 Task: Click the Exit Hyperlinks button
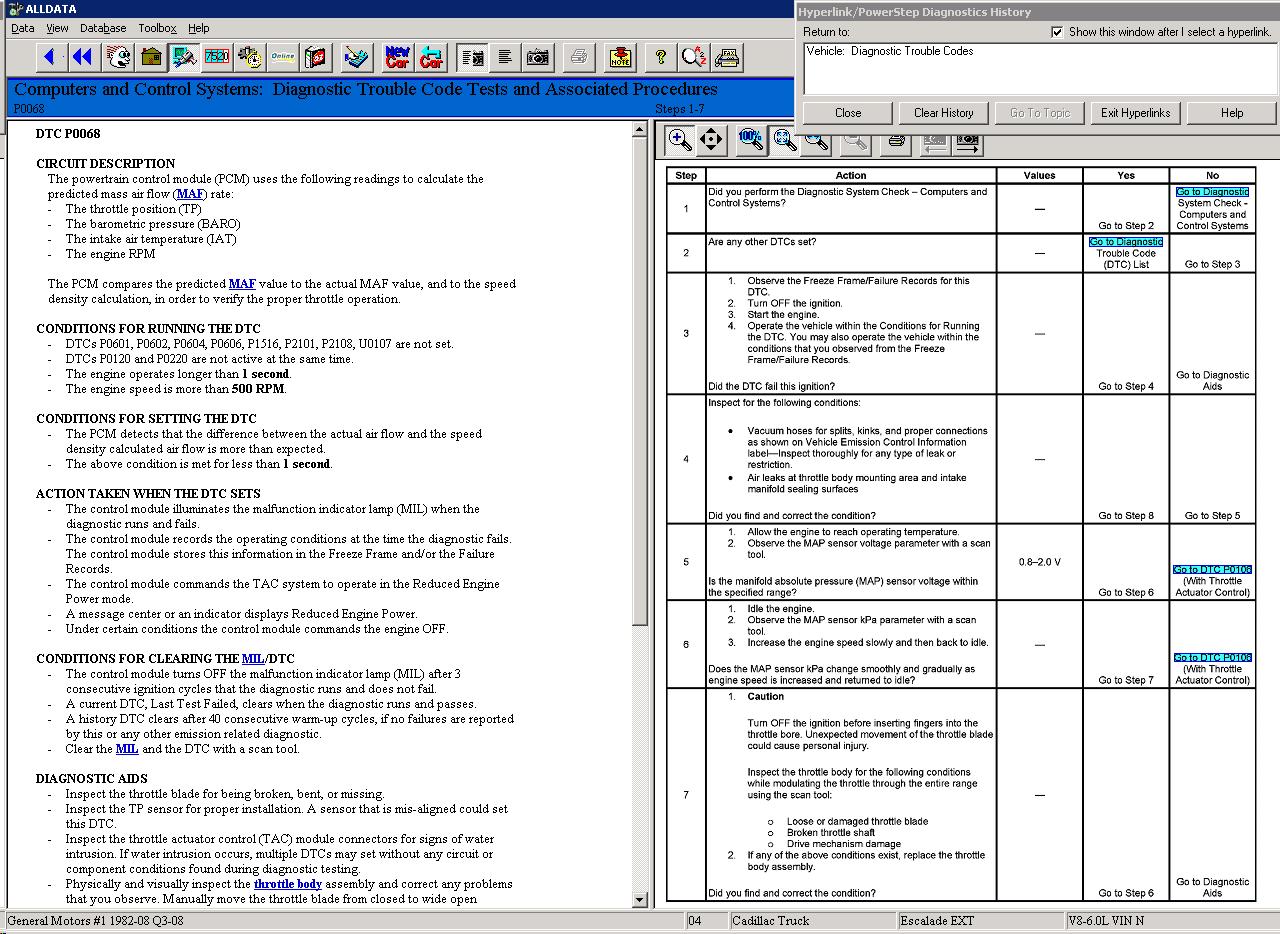pos(1135,113)
